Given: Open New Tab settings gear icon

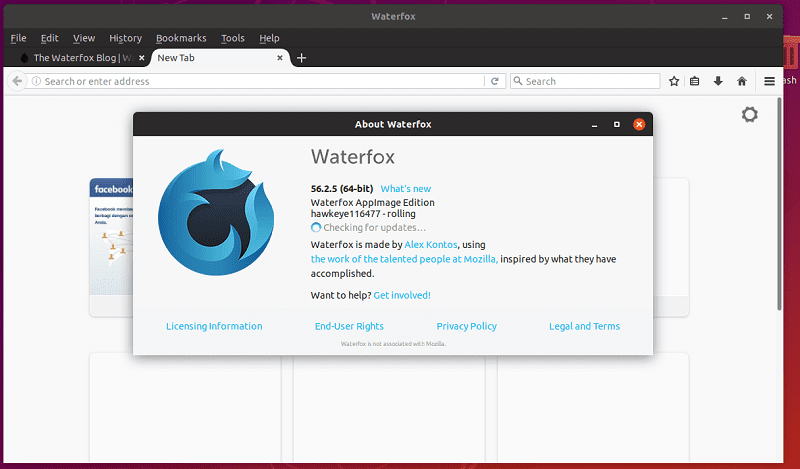Looking at the screenshot, I should pos(749,114).
